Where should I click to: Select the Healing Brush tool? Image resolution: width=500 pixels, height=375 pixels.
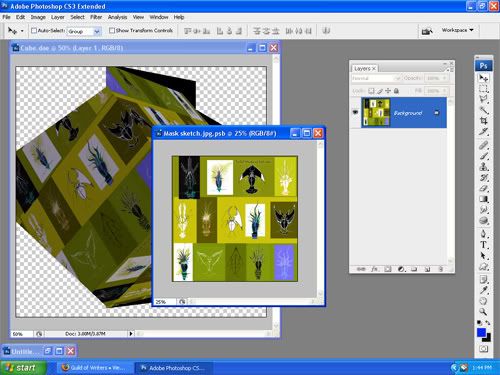[483, 145]
